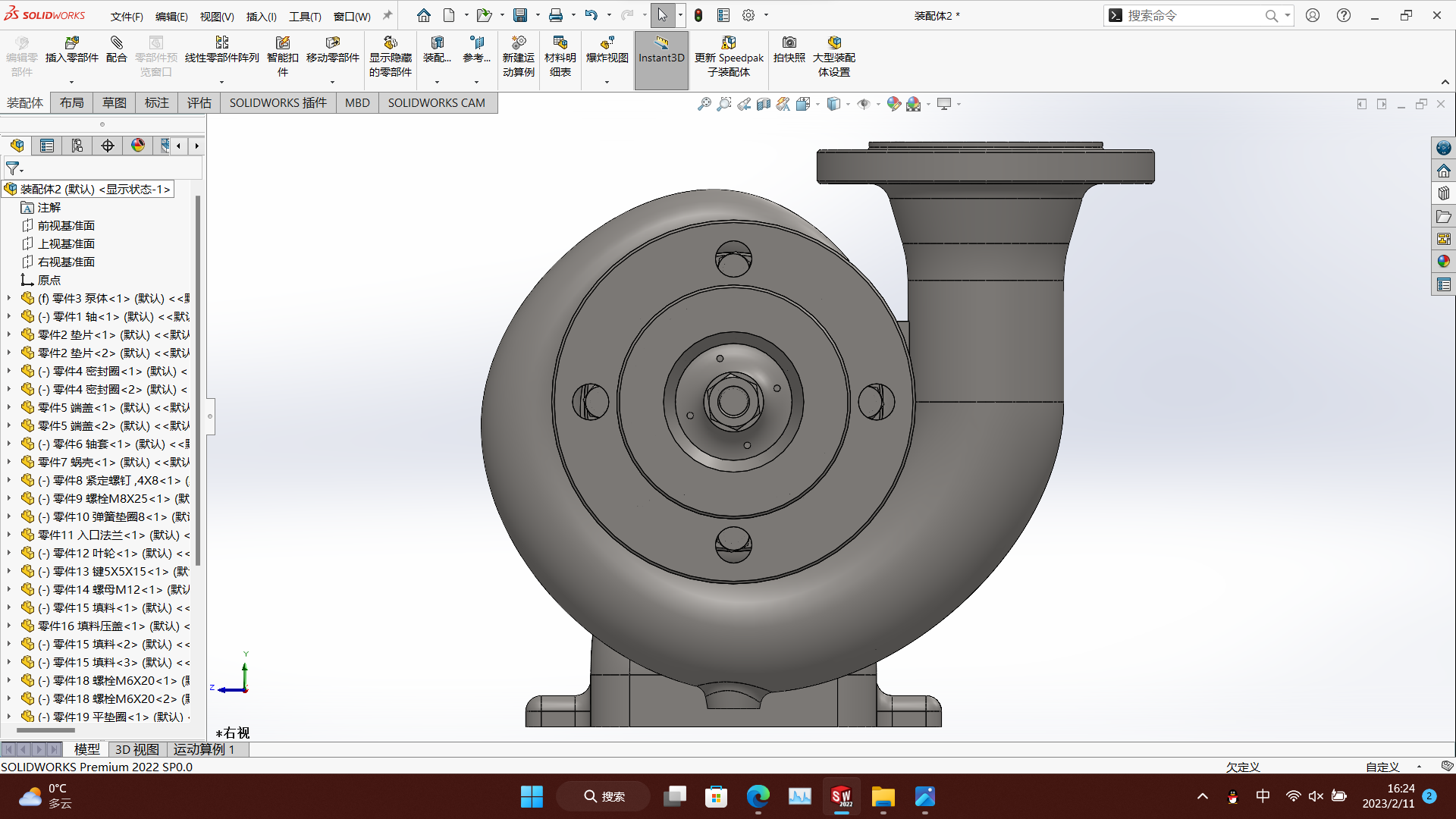Click the Print icon in the title toolbar
Viewport: 1456px width, 819px height.
556,15
